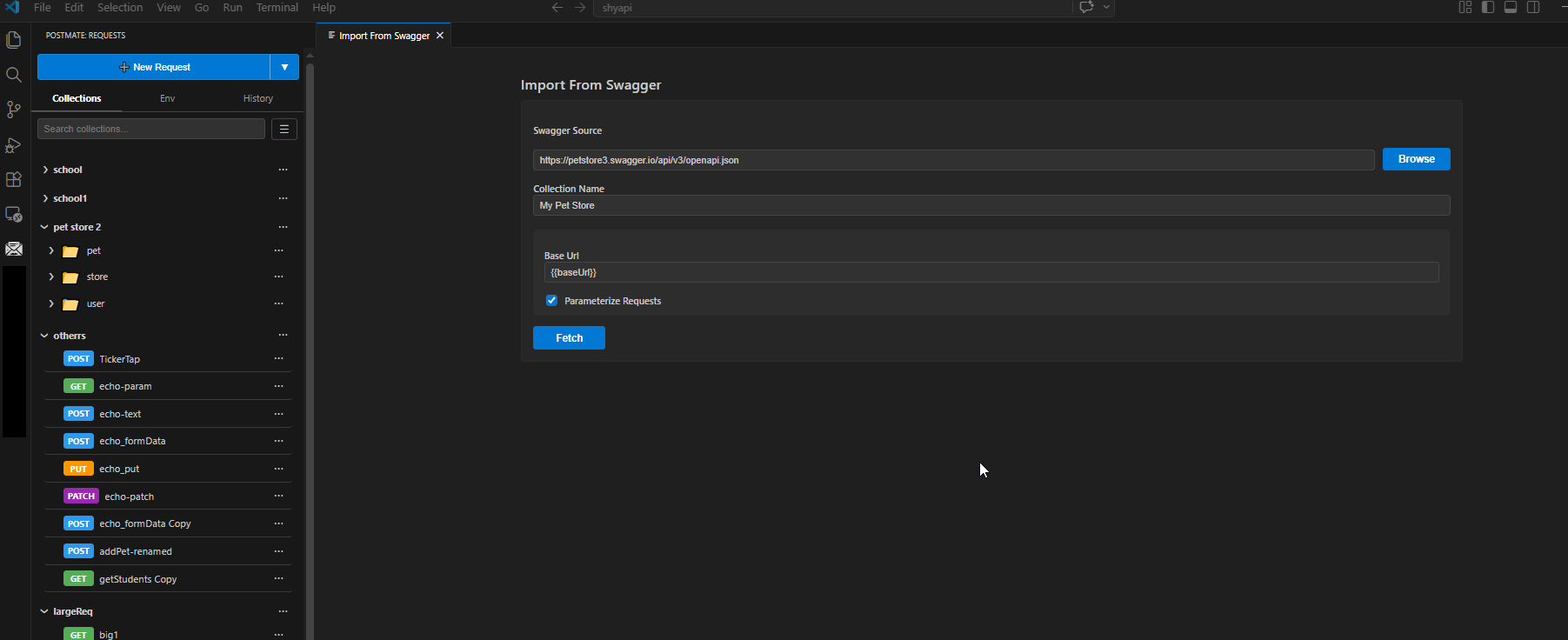Go back using the navigation arrow
The width and height of the screenshot is (1568, 640).
557,8
